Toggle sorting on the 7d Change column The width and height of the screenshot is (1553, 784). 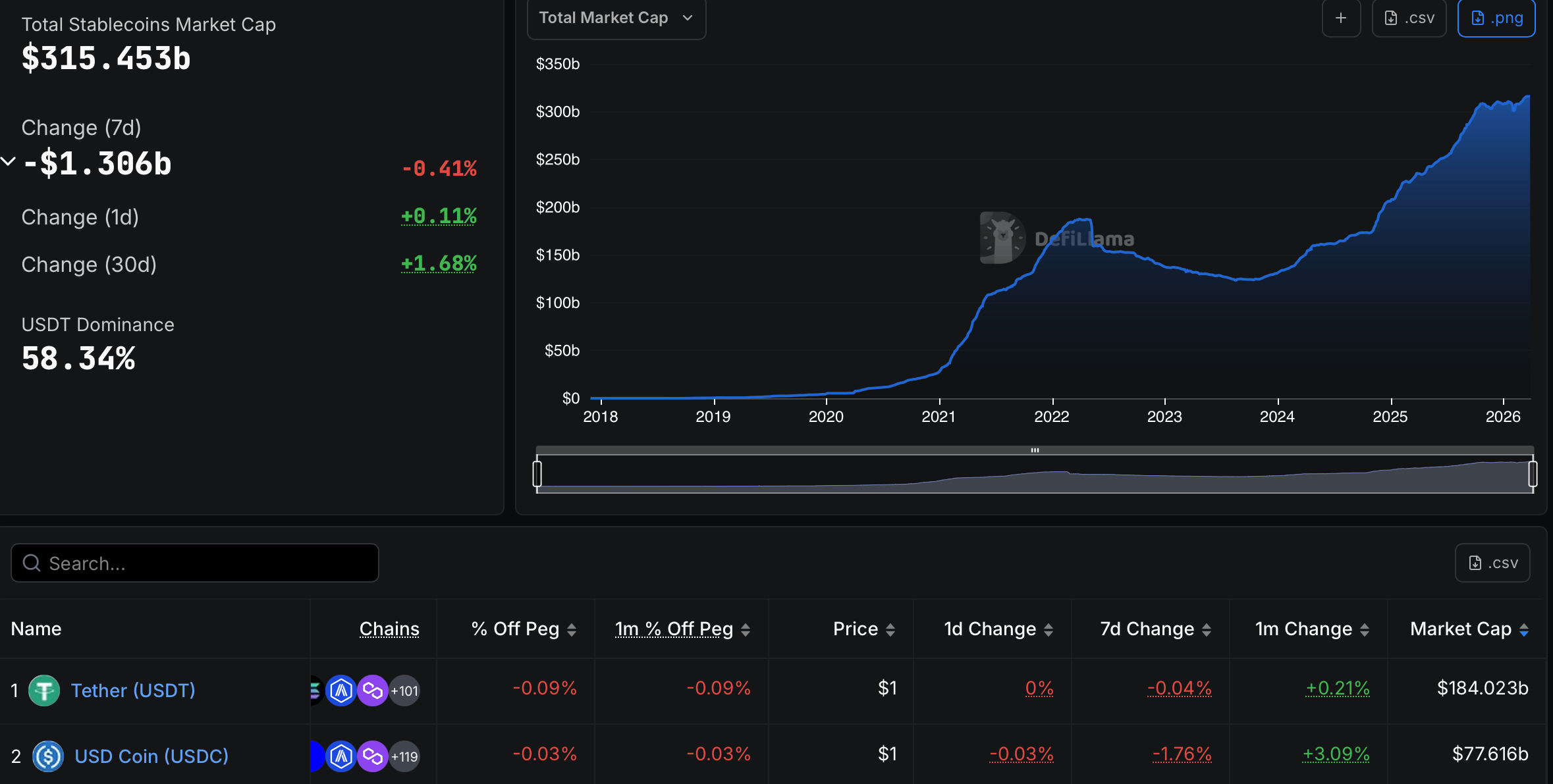tap(1207, 629)
